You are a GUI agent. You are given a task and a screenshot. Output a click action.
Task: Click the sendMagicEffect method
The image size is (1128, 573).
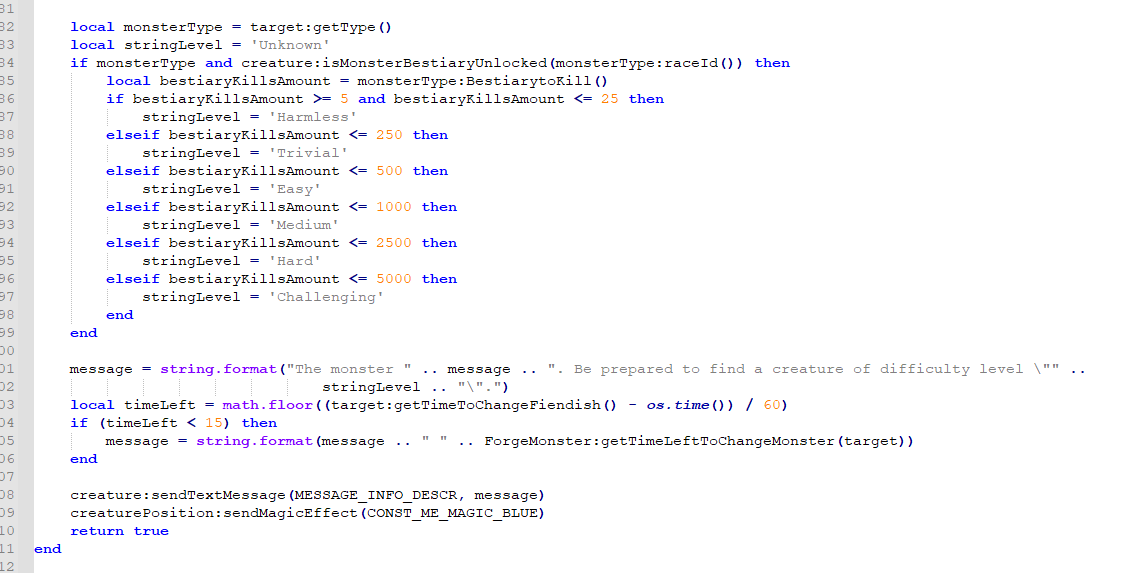coord(290,513)
